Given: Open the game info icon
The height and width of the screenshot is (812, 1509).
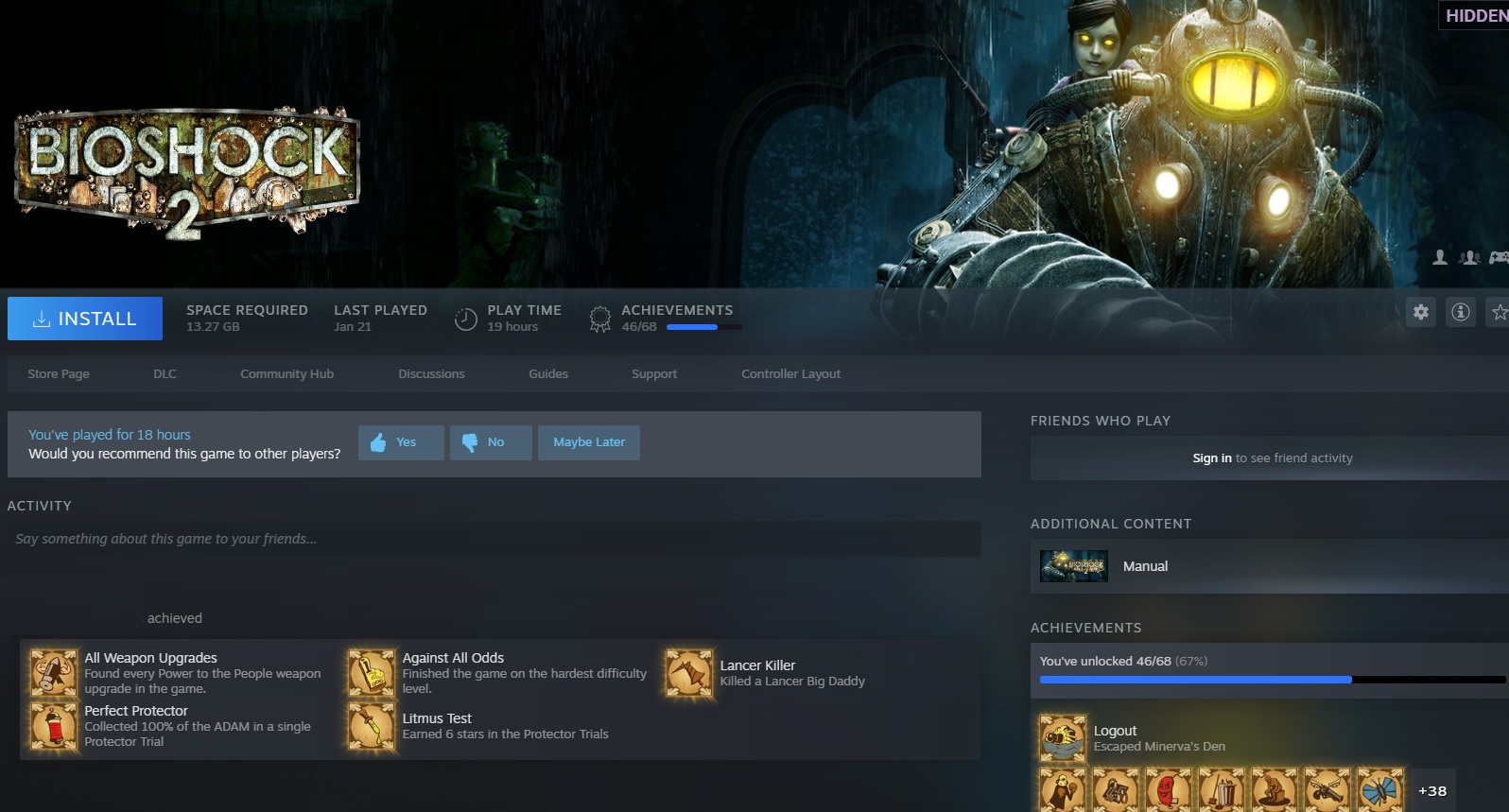Looking at the screenshot, I should coord(1461,312).
